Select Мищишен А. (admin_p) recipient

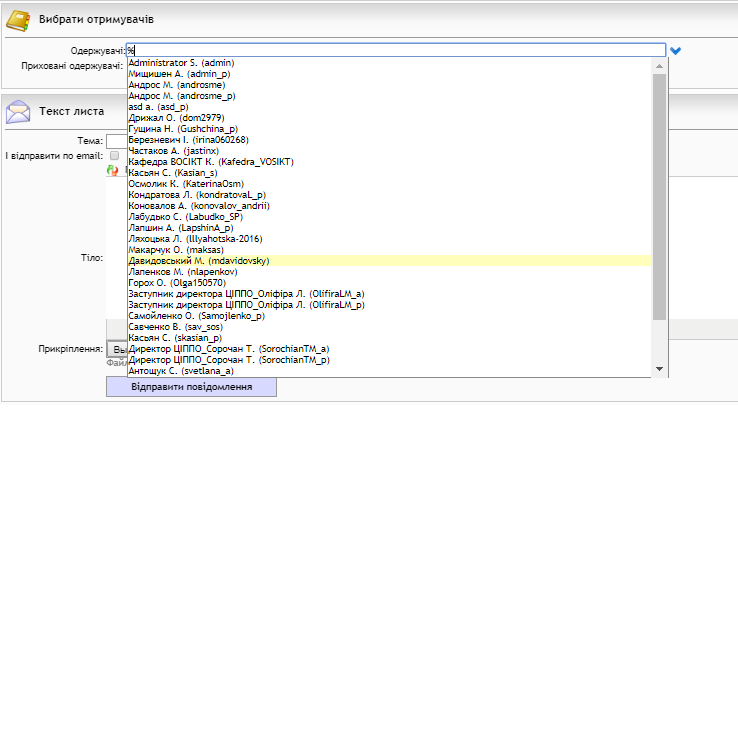[x=389, y=74]
